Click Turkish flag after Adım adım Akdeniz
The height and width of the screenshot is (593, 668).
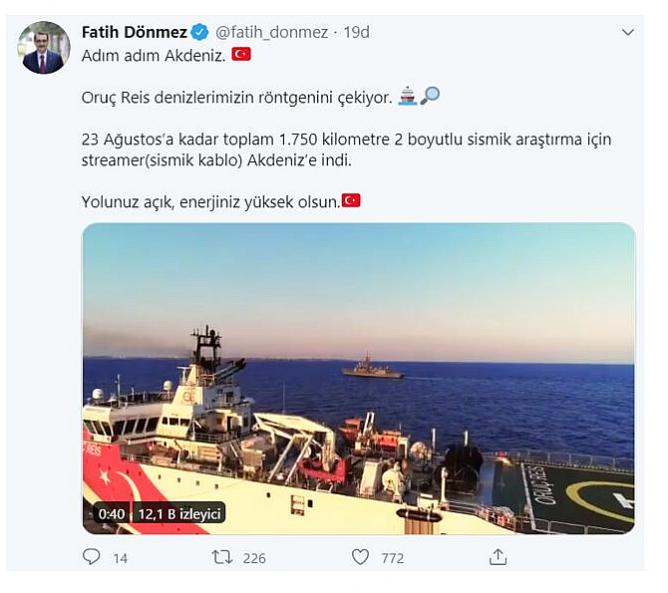241,54
